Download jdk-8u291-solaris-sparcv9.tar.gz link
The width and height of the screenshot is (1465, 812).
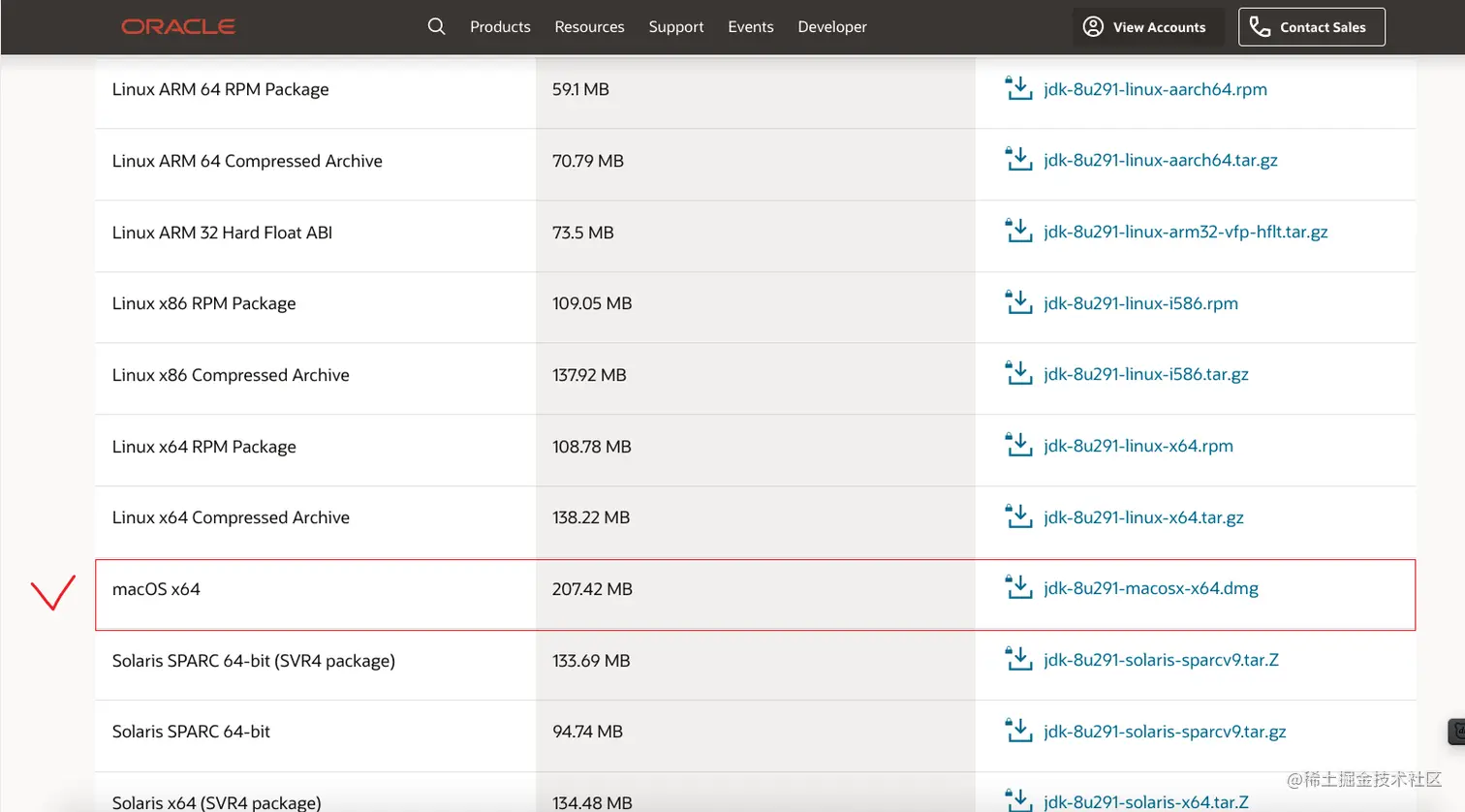[x=1165, y=732]
